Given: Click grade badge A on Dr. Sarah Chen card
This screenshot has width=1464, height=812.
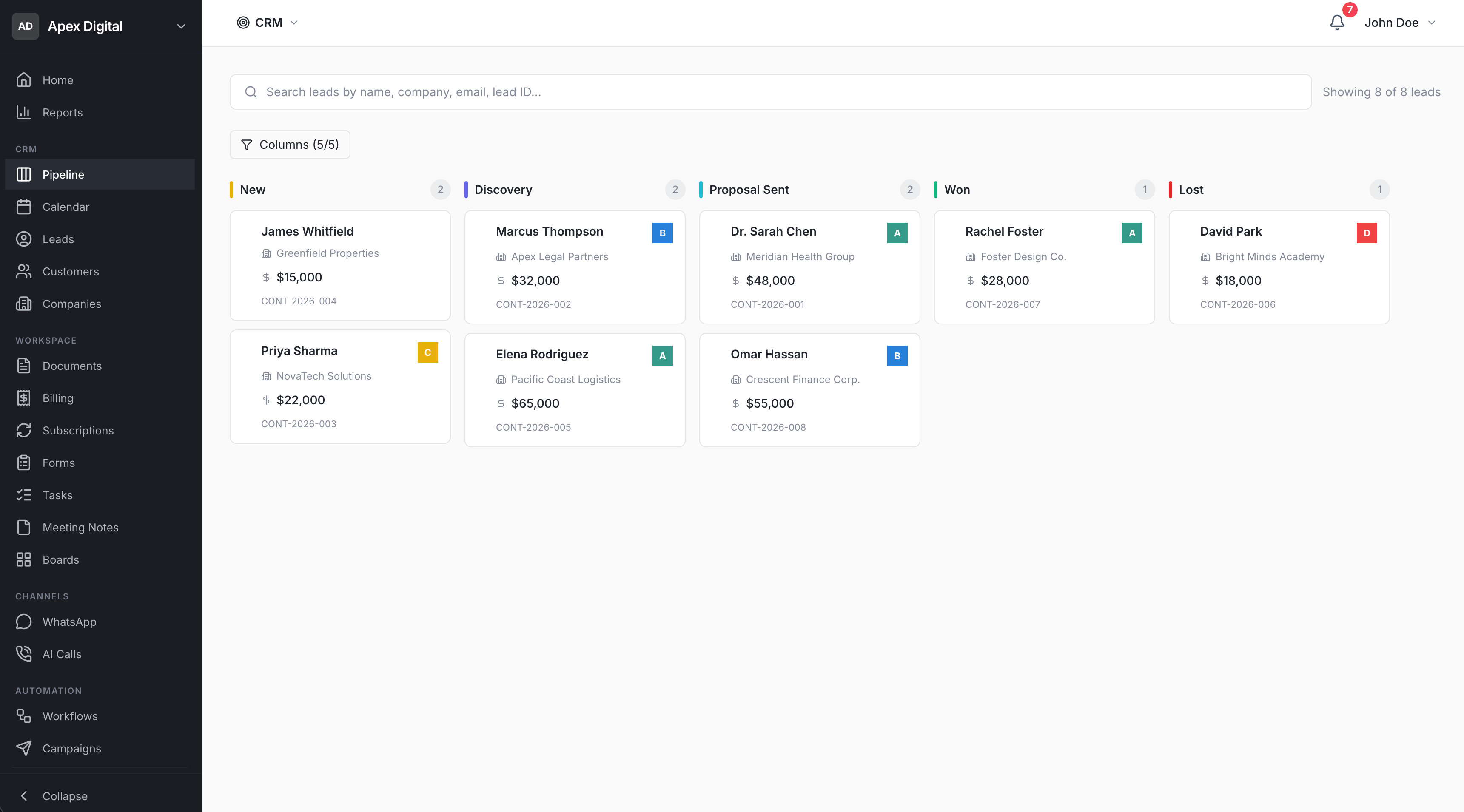Looking at the screenshot, I should (x=897, y=233).
